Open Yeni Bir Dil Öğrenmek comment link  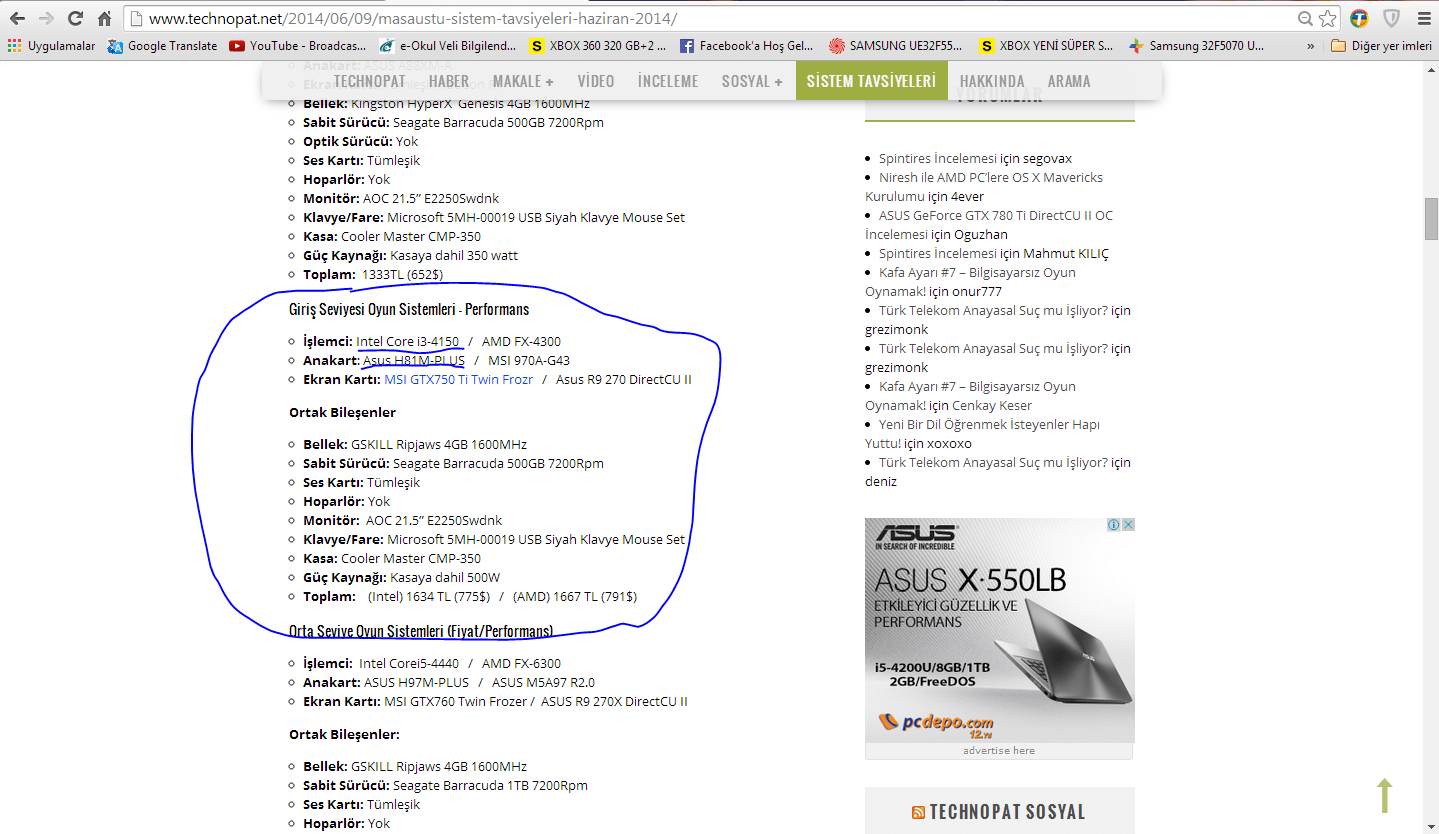pos(982,434)
